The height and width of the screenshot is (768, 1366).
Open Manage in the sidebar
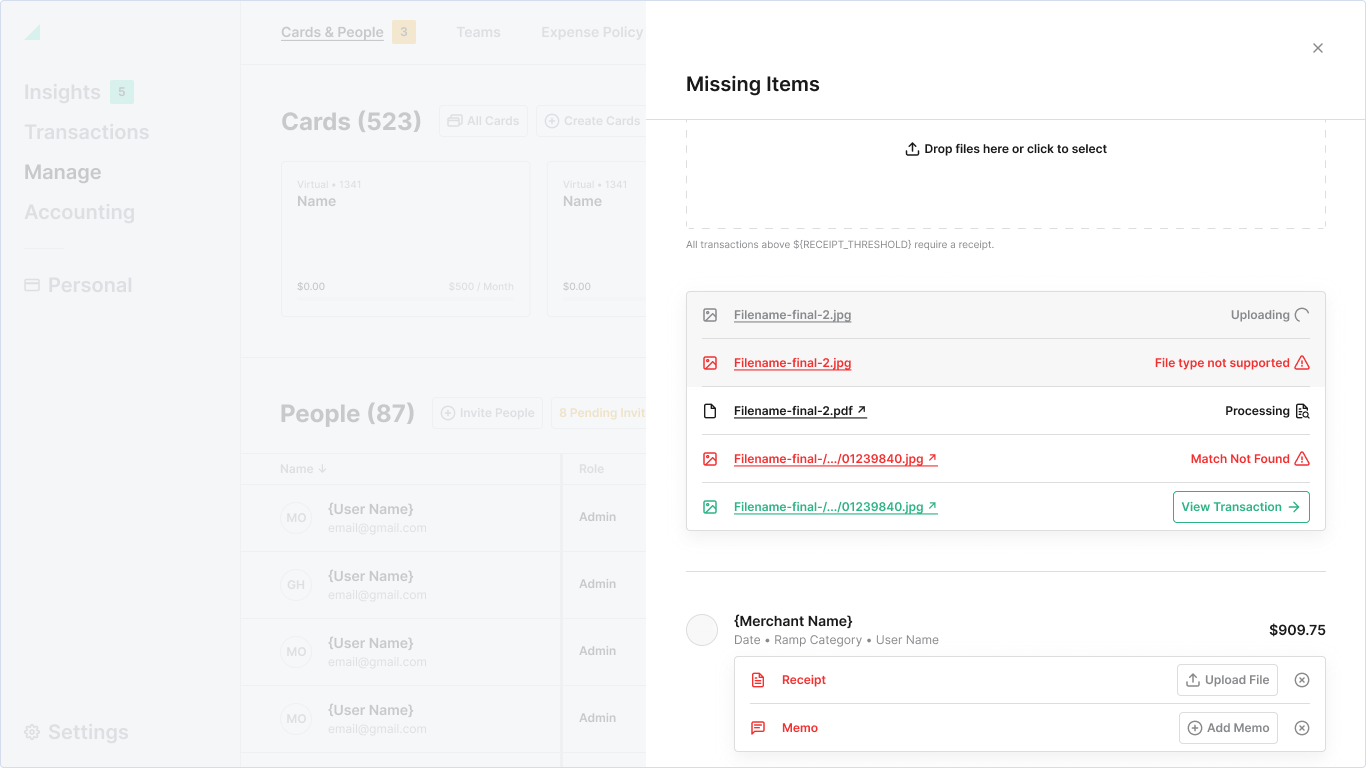(62, 172)
